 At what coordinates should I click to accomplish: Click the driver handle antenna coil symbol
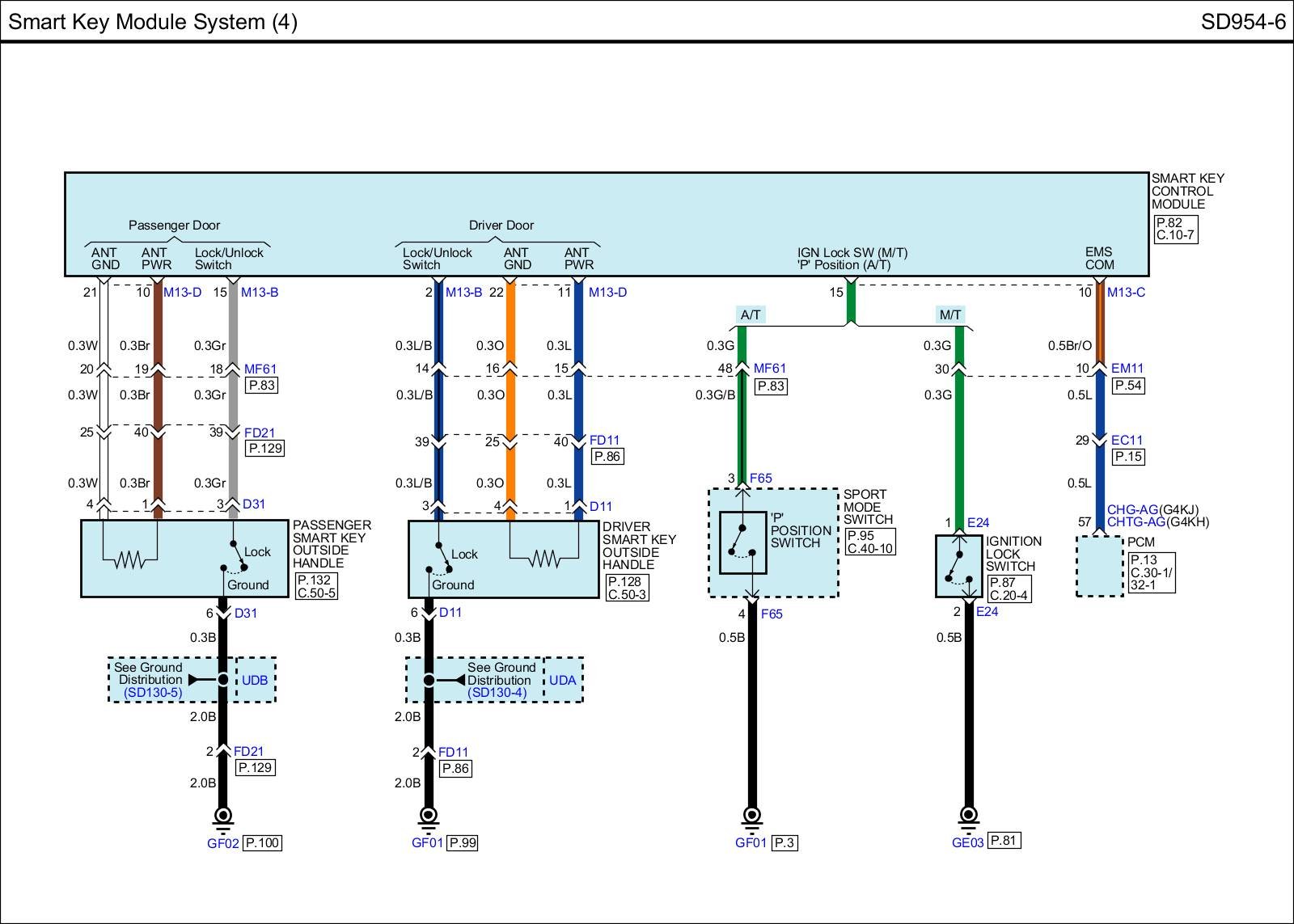click(544, 558)
